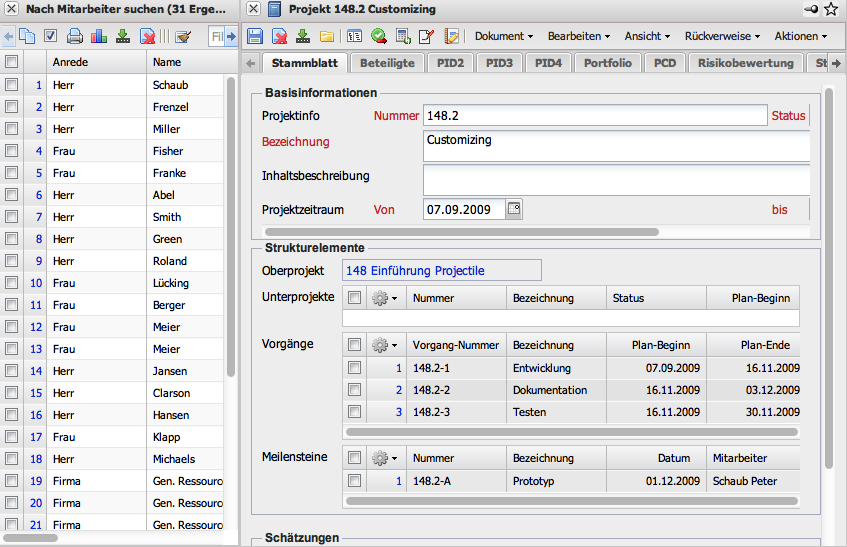The image size is (847, 547).
Task: Click the printer icon in the employee search toolbar
Action: [75, 36]
